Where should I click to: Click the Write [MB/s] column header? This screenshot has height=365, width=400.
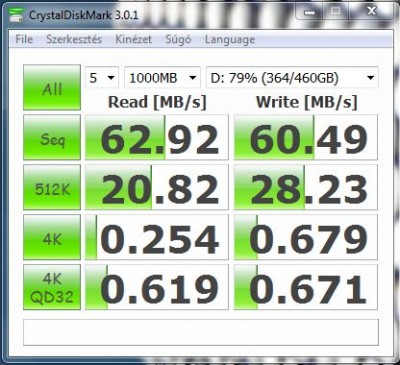[x=306, y=102]
